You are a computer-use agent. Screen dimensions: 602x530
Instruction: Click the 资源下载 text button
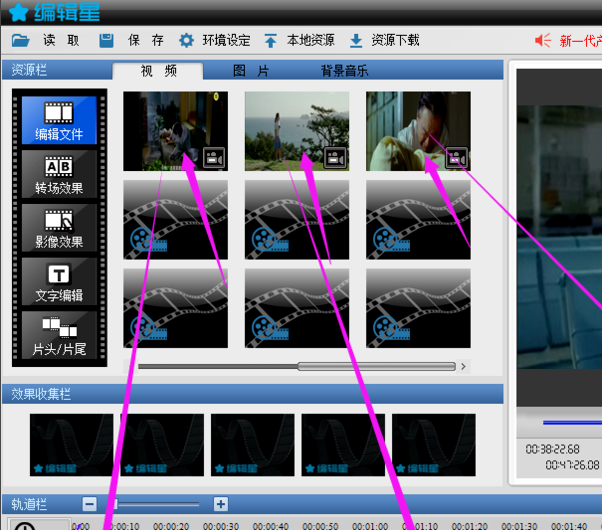click(x=395, y=40)
